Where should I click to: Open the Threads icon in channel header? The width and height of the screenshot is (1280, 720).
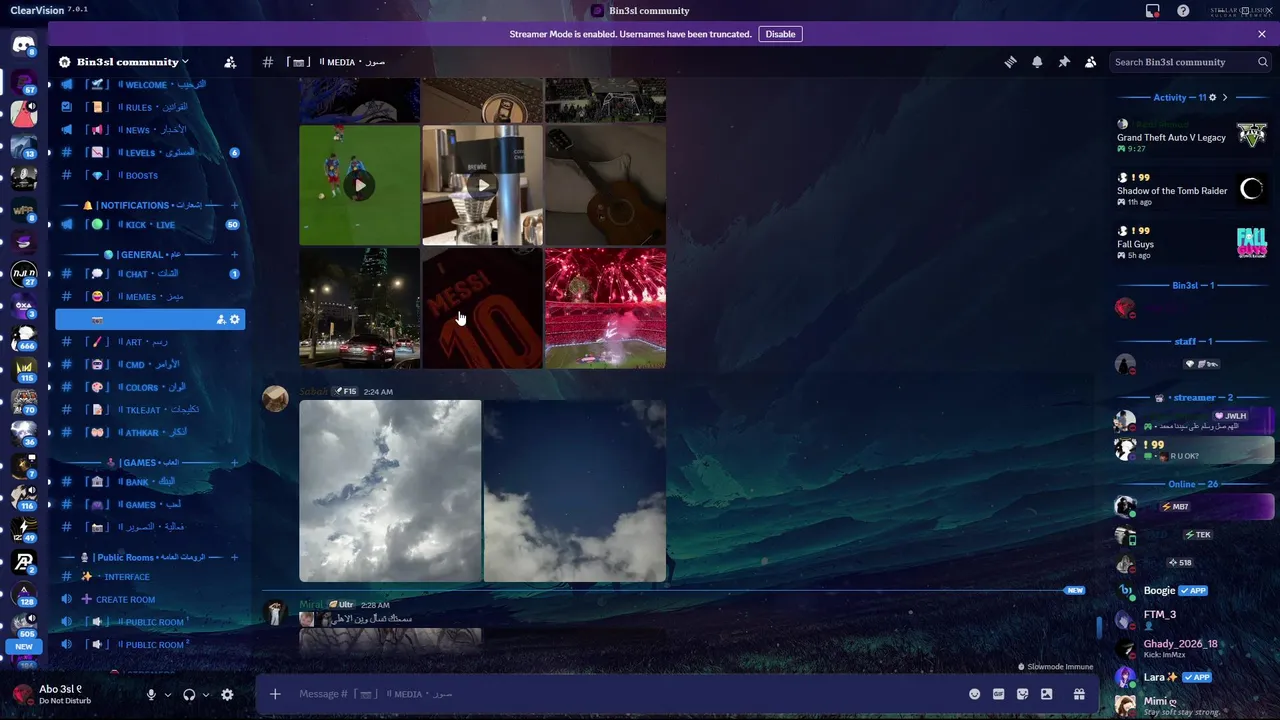(x=1010, y=62)
